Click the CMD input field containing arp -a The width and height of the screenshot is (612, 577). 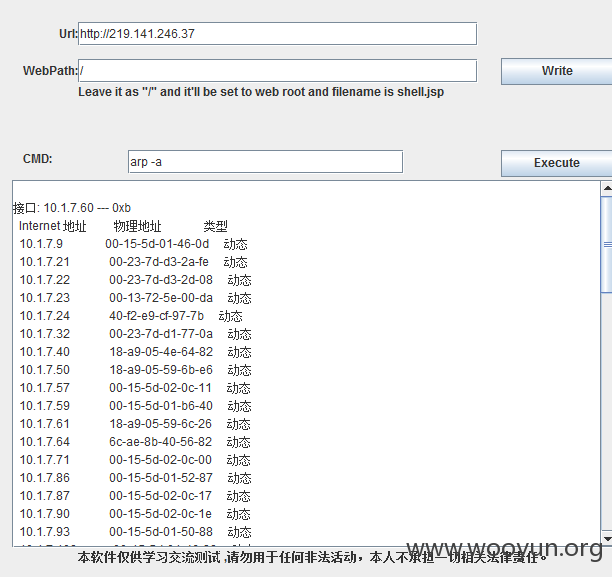point(265,162)
